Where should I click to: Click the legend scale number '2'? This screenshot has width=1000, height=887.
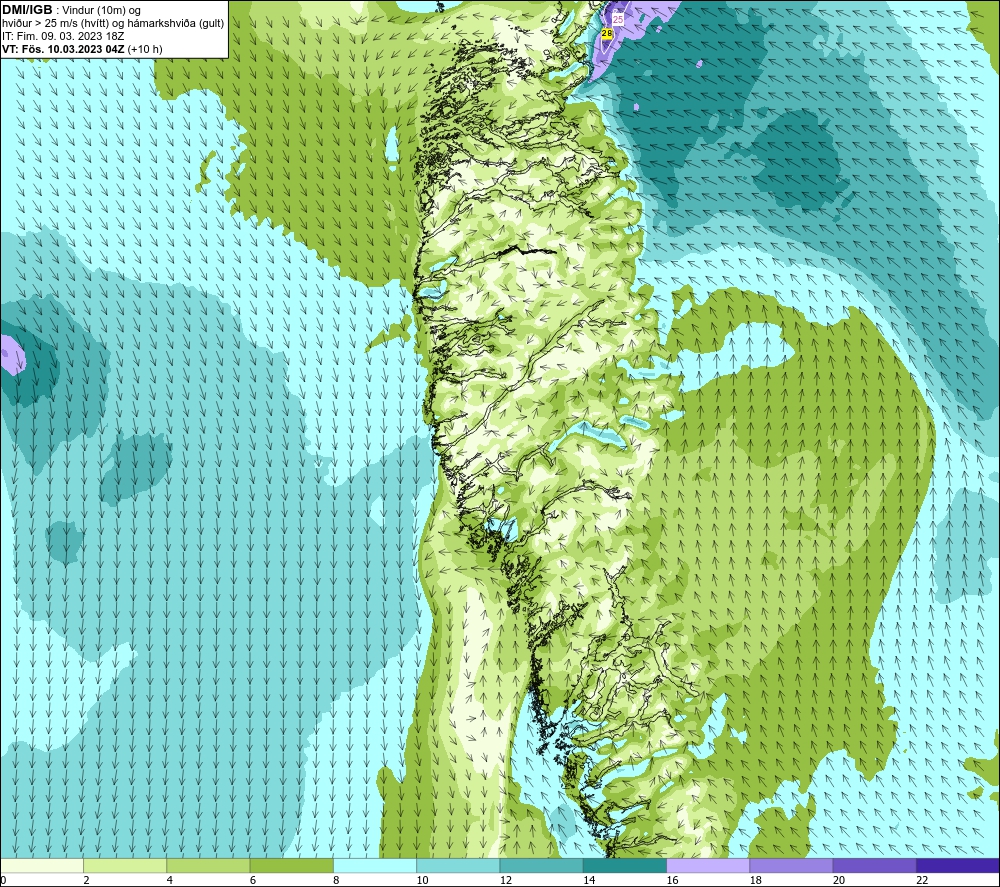pyautogui.click(x=87, y=880)
